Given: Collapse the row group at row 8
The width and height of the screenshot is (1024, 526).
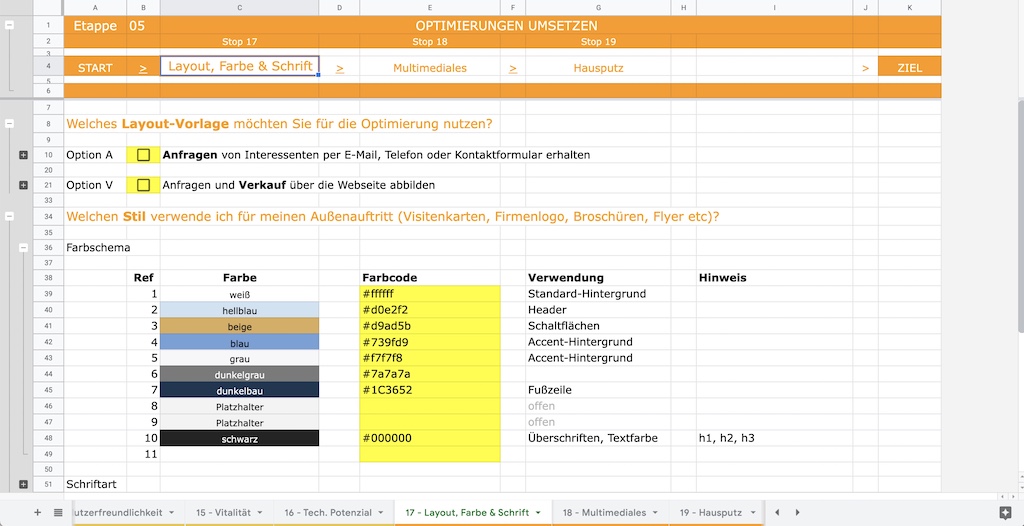Looking at the screenshot, I should pyautogui.click(x=9, y=123).
